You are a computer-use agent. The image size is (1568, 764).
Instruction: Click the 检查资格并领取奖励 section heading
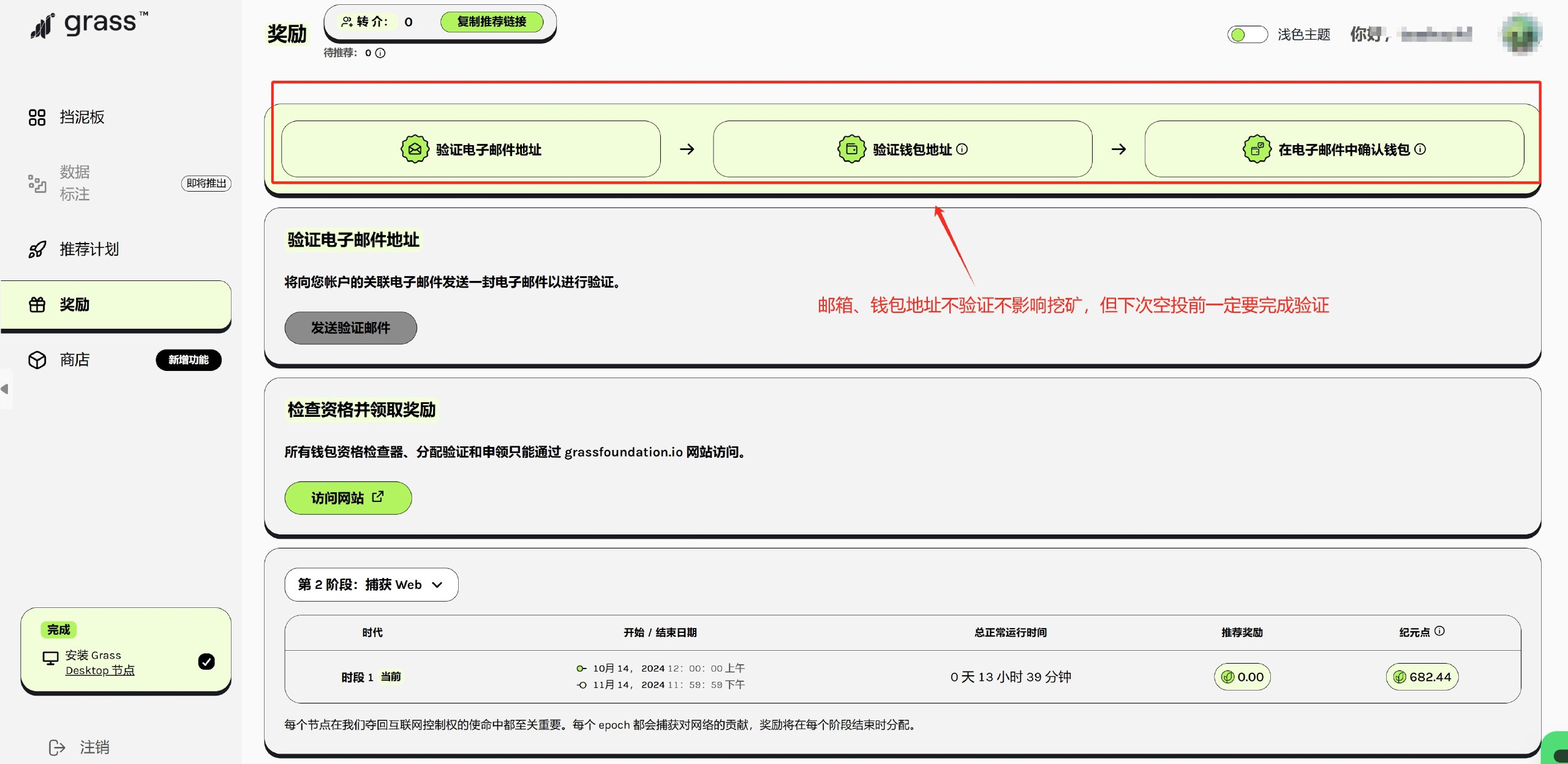pyautogui.click(x=361, y=410)
